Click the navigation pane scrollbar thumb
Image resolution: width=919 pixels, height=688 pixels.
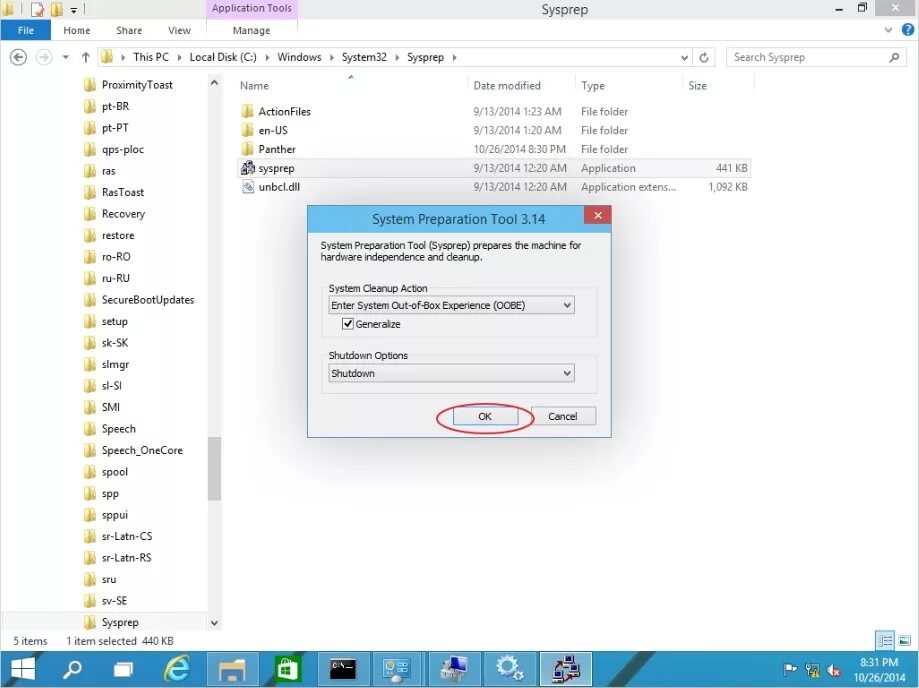tap(215, 469)
